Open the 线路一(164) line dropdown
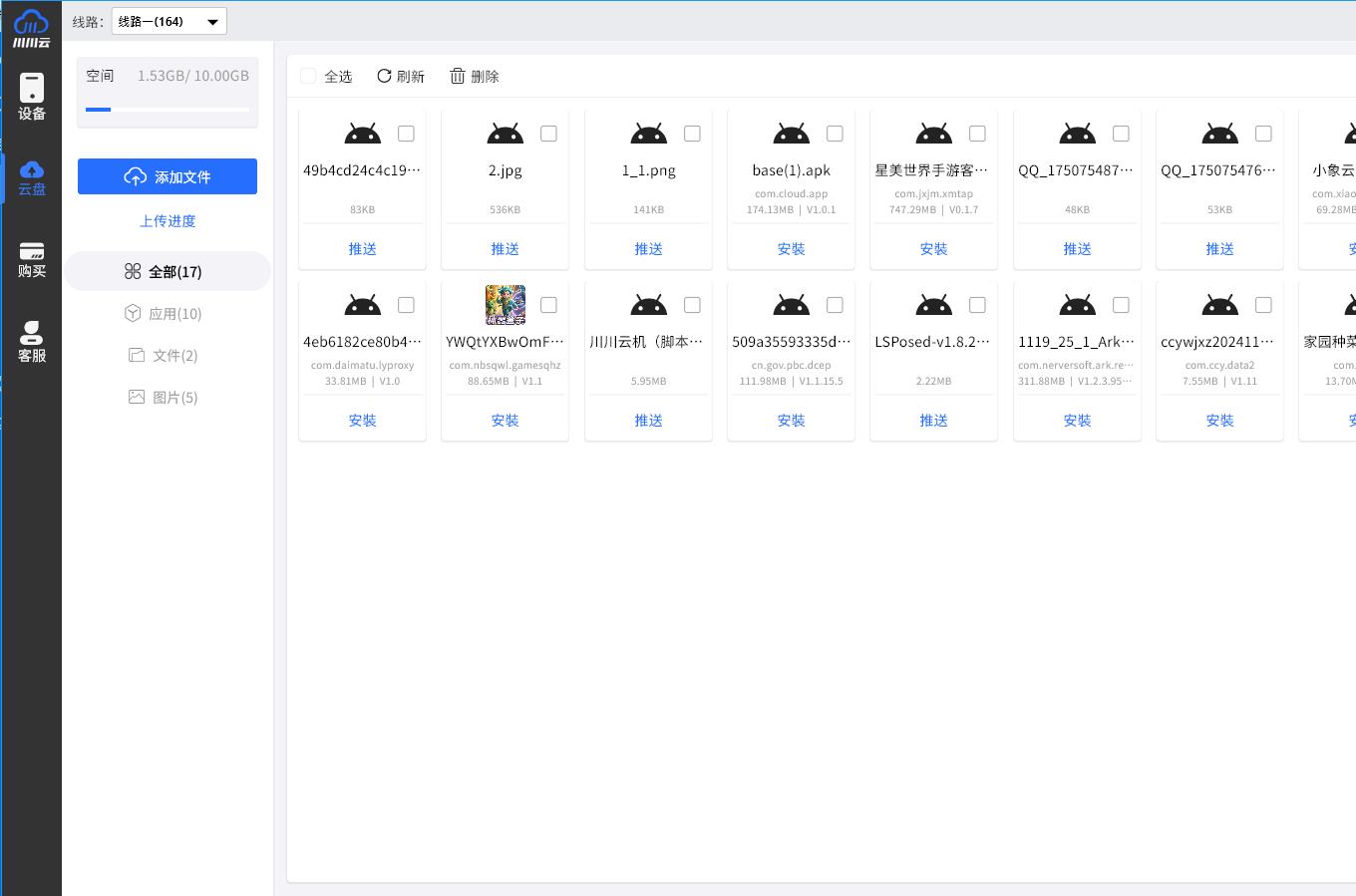This screenshot has width=1356, height=896. pos(169,21)
